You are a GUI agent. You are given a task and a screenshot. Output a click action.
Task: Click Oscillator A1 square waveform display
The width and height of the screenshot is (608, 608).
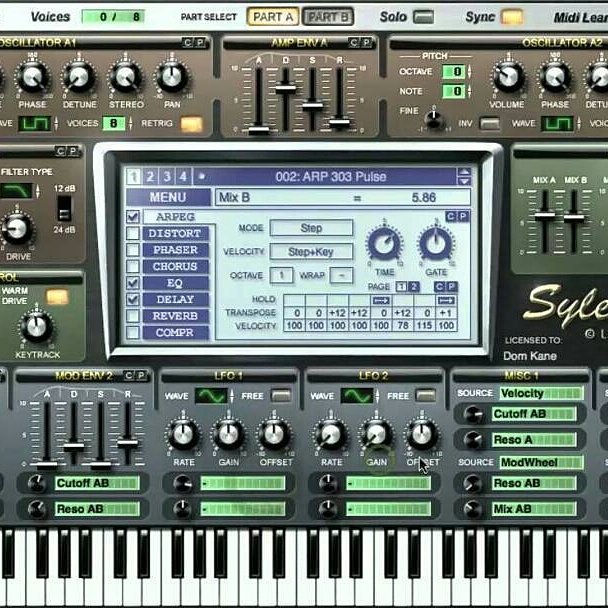(x=35, y=124)
